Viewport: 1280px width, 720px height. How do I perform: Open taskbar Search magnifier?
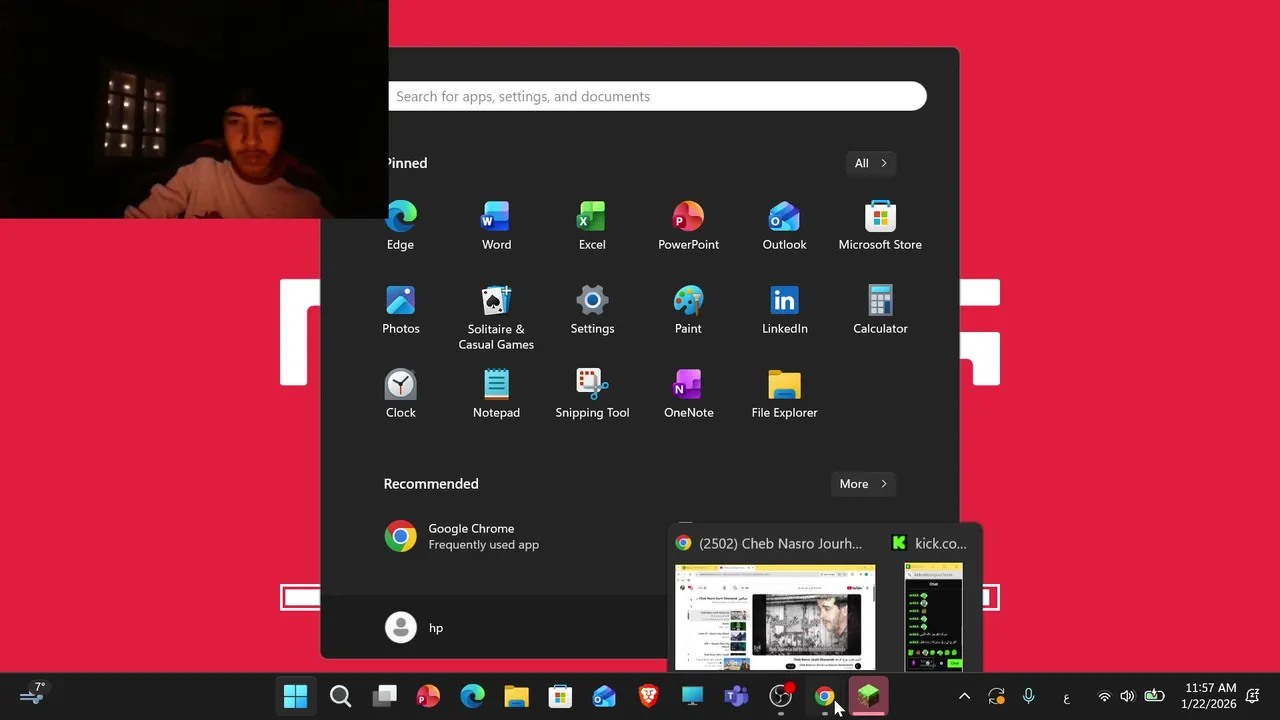(x=340, y=696)
